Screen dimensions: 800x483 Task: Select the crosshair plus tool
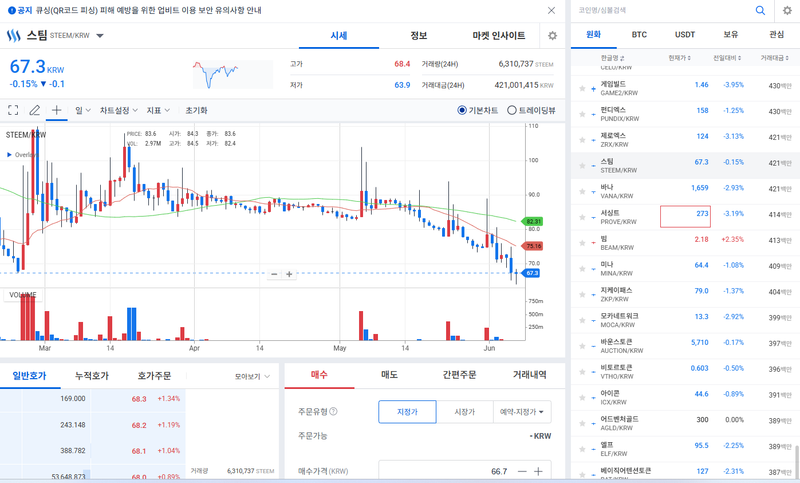[57, 110]
